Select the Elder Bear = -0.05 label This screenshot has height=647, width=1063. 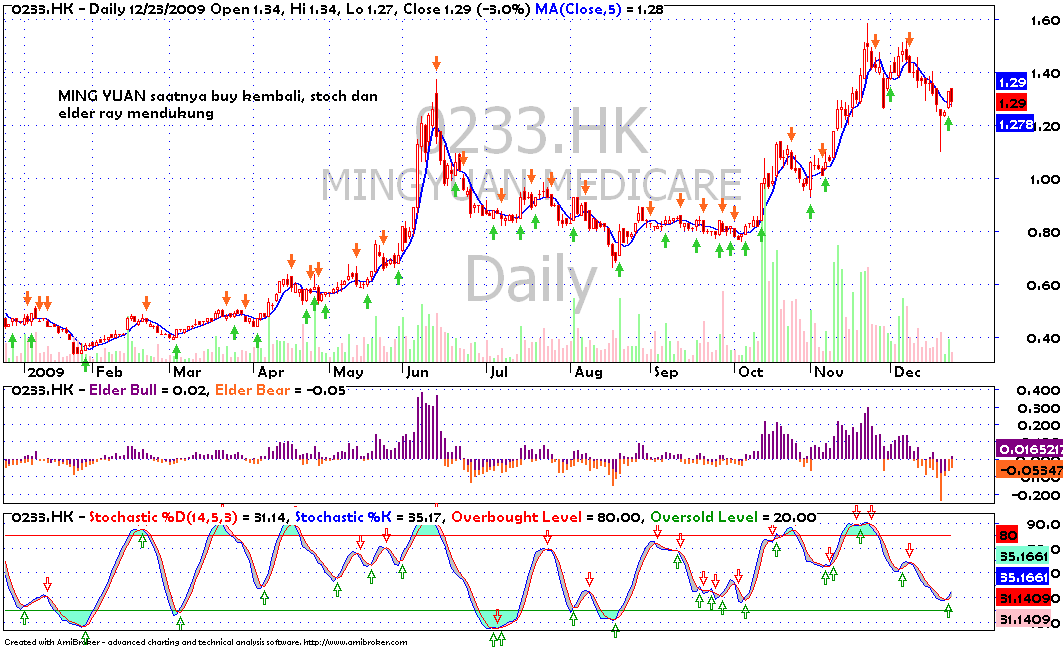(280, 390)
